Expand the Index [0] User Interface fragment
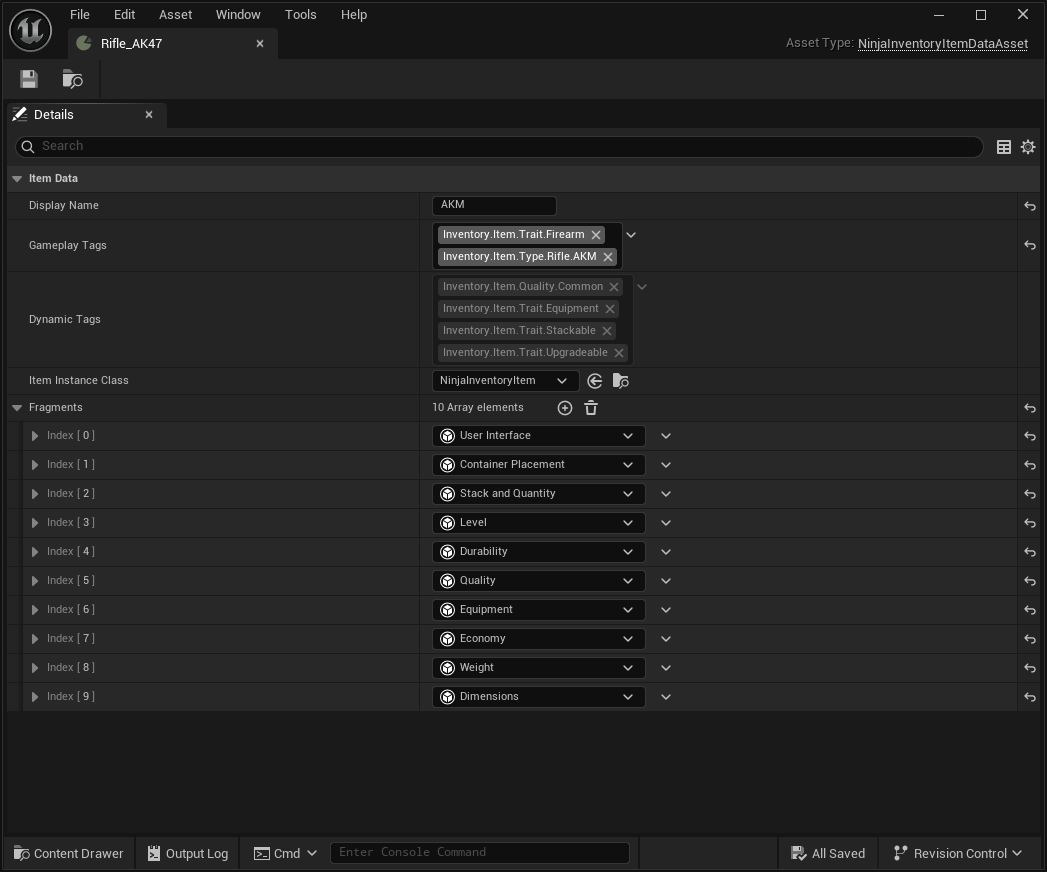Viewport: 1047px width, 872px height. point(38,435)
